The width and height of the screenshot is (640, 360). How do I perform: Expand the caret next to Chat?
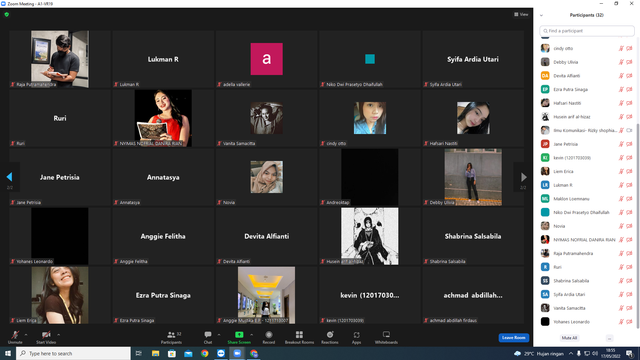coord(219,335)
